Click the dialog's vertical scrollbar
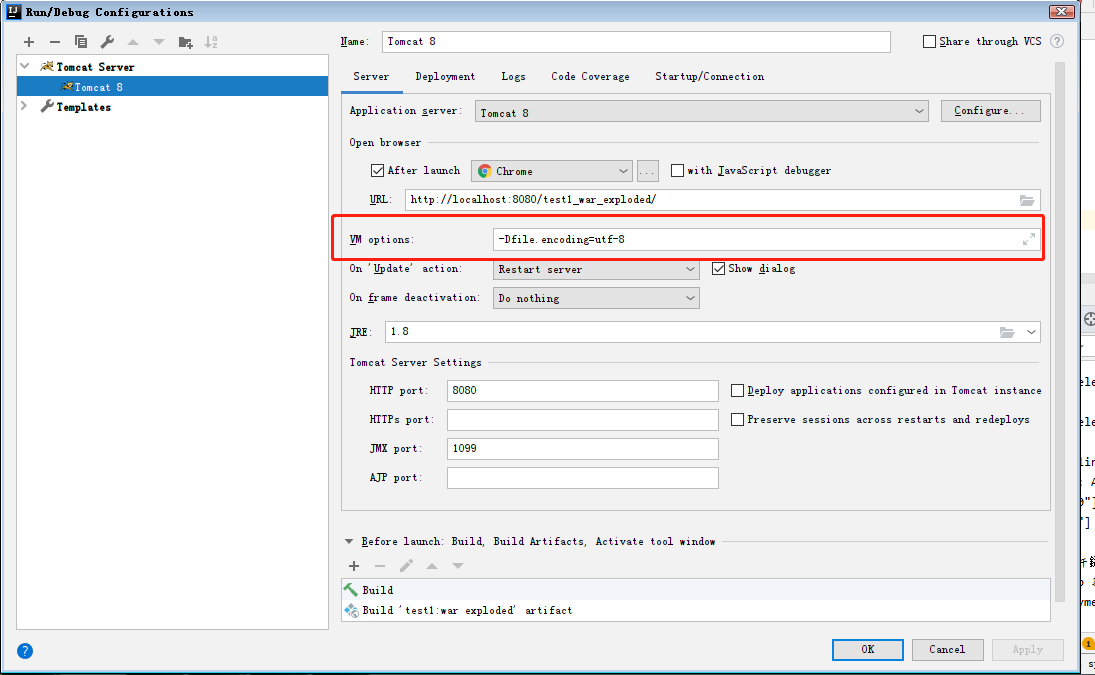Viewport: 1095px width, 675px height. coord(1059,332)
